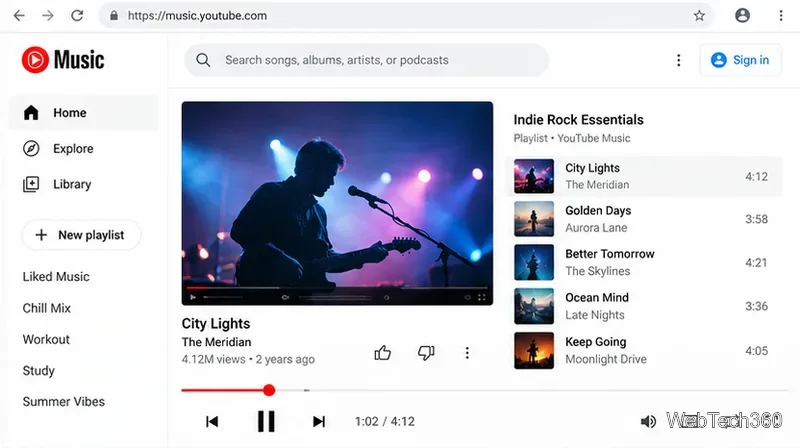Focus the search songs, albums, artists field
Viewport: 800px width, 448px height.
pos(366,60)
